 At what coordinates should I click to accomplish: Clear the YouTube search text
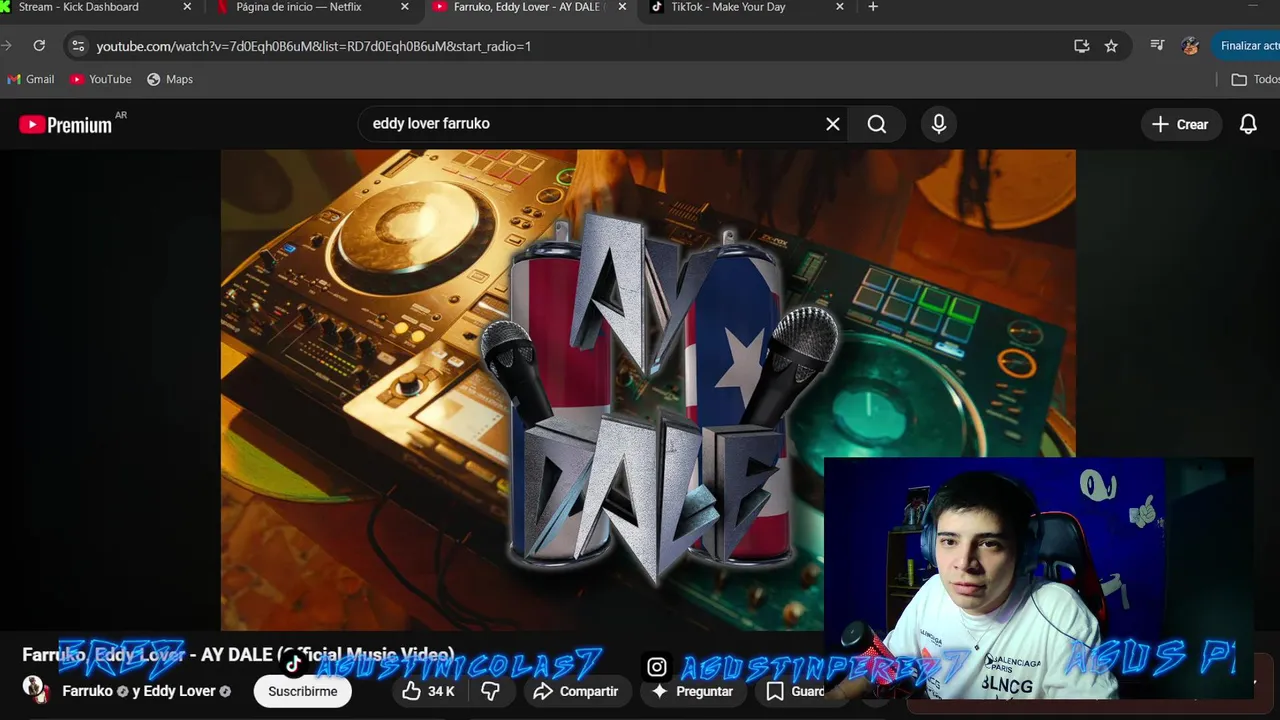pos(833,124)
